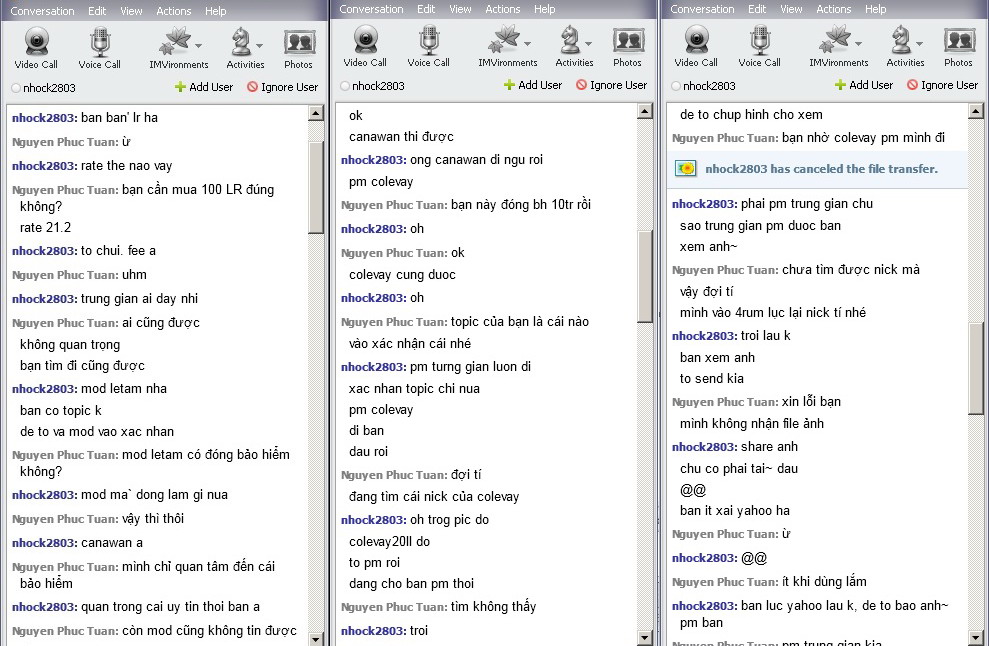Click Ignore User in right window

(x=942, y=85)
